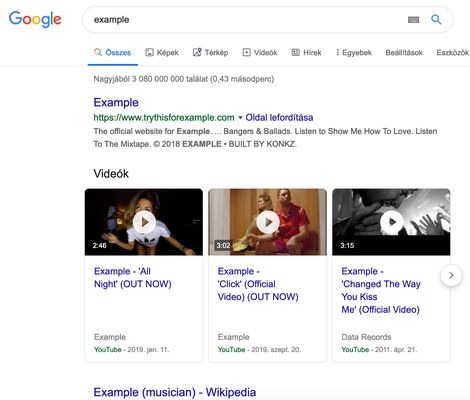Select the Összes tab
Screen dimensions: 470x400
[113, 52]
